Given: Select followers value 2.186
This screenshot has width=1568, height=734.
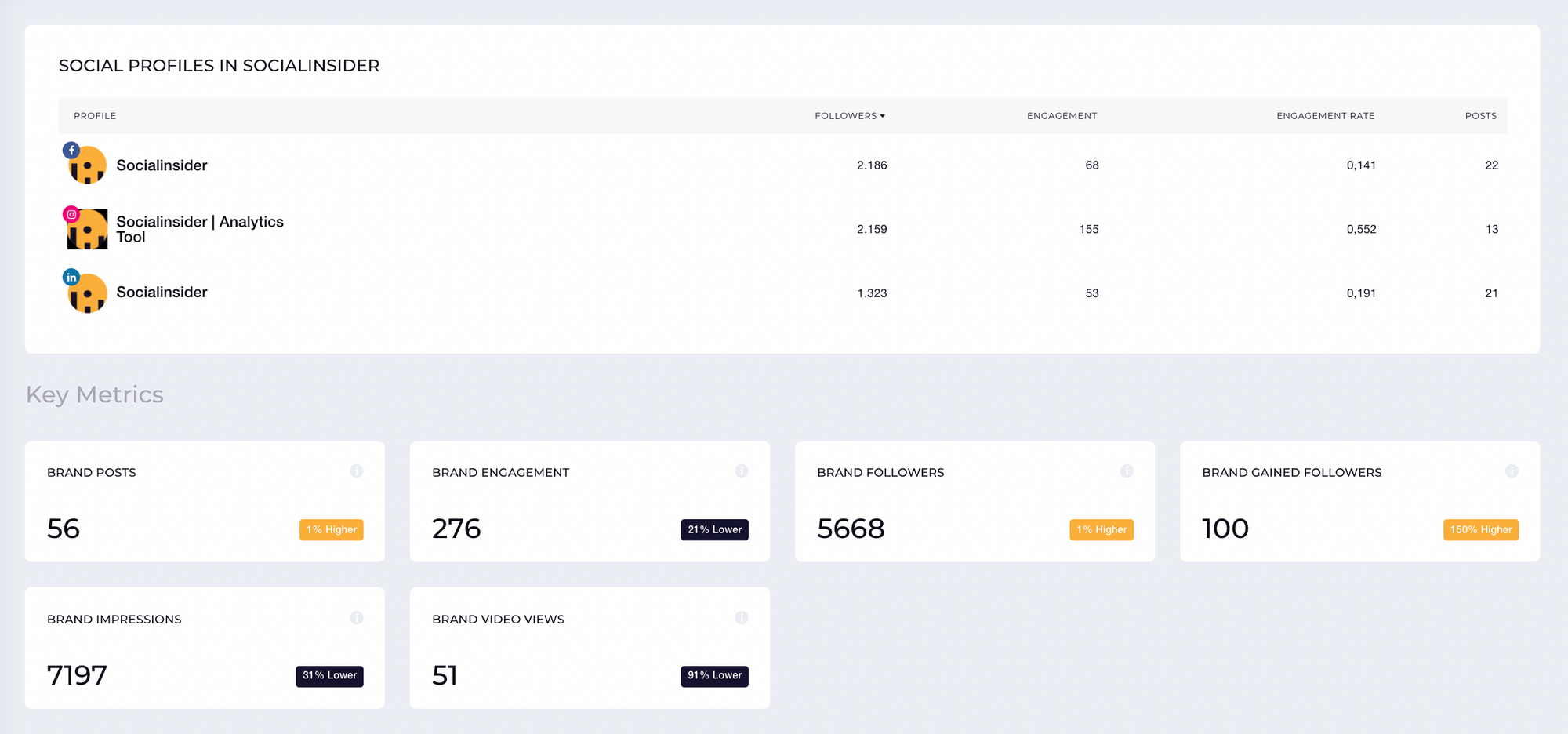Looking at the screenshot, I should tap(872, 165).
